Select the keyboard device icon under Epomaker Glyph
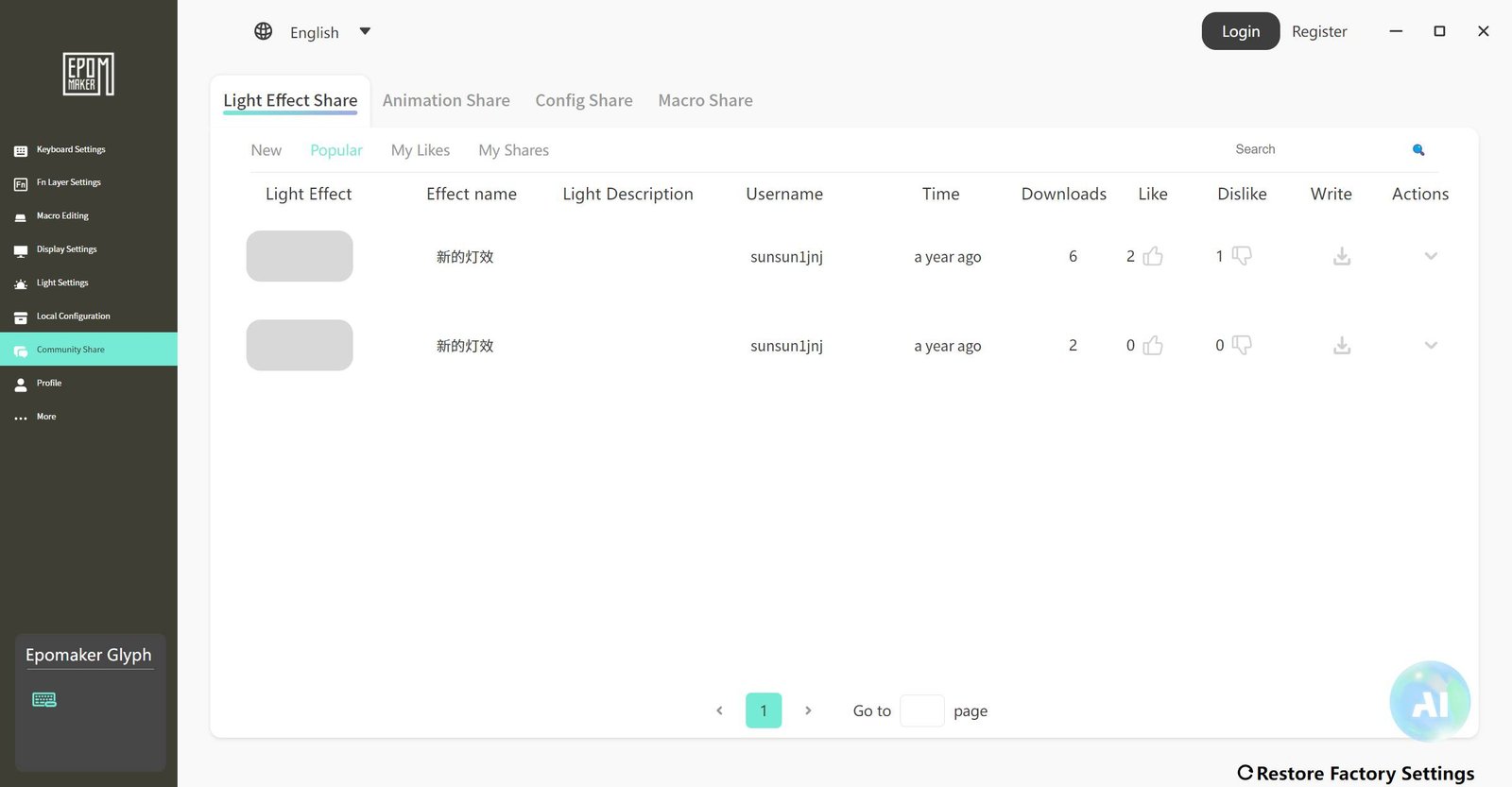The height and width of the screenshot is (787, 1512). 44,699
